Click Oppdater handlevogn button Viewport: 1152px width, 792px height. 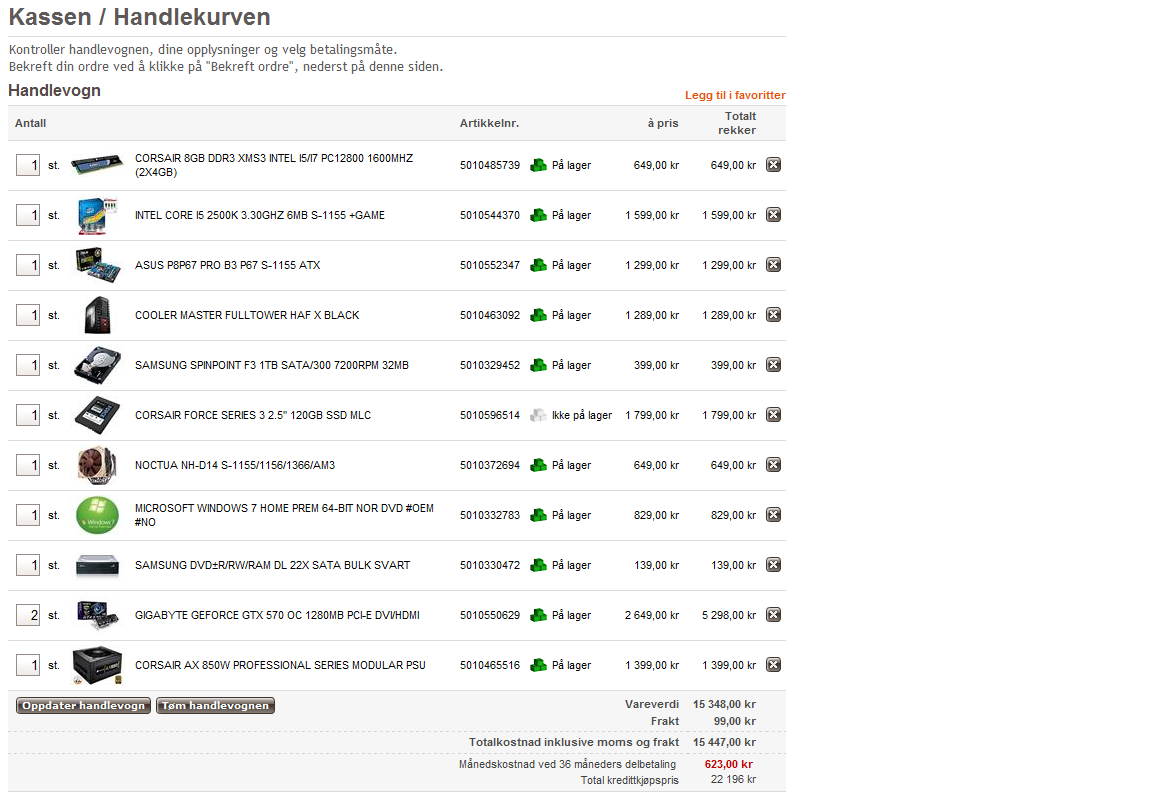(x=83, y=705)
